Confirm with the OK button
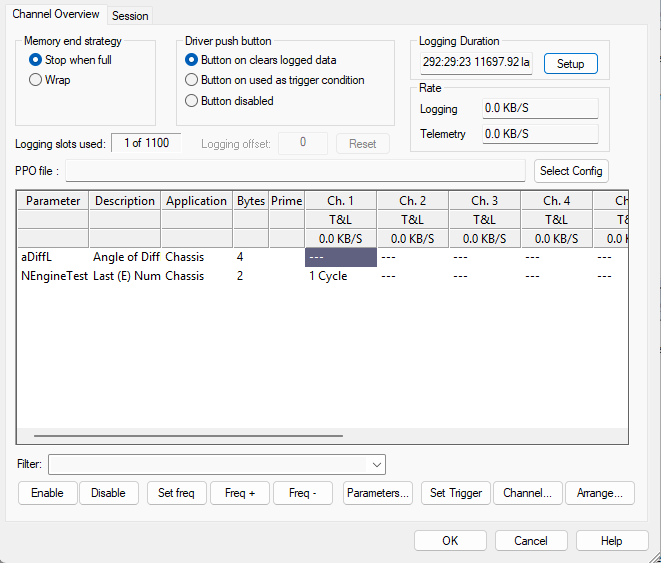The height and width of the screenshot is (563, 661). pyautogui.click(x=450, y=541)
